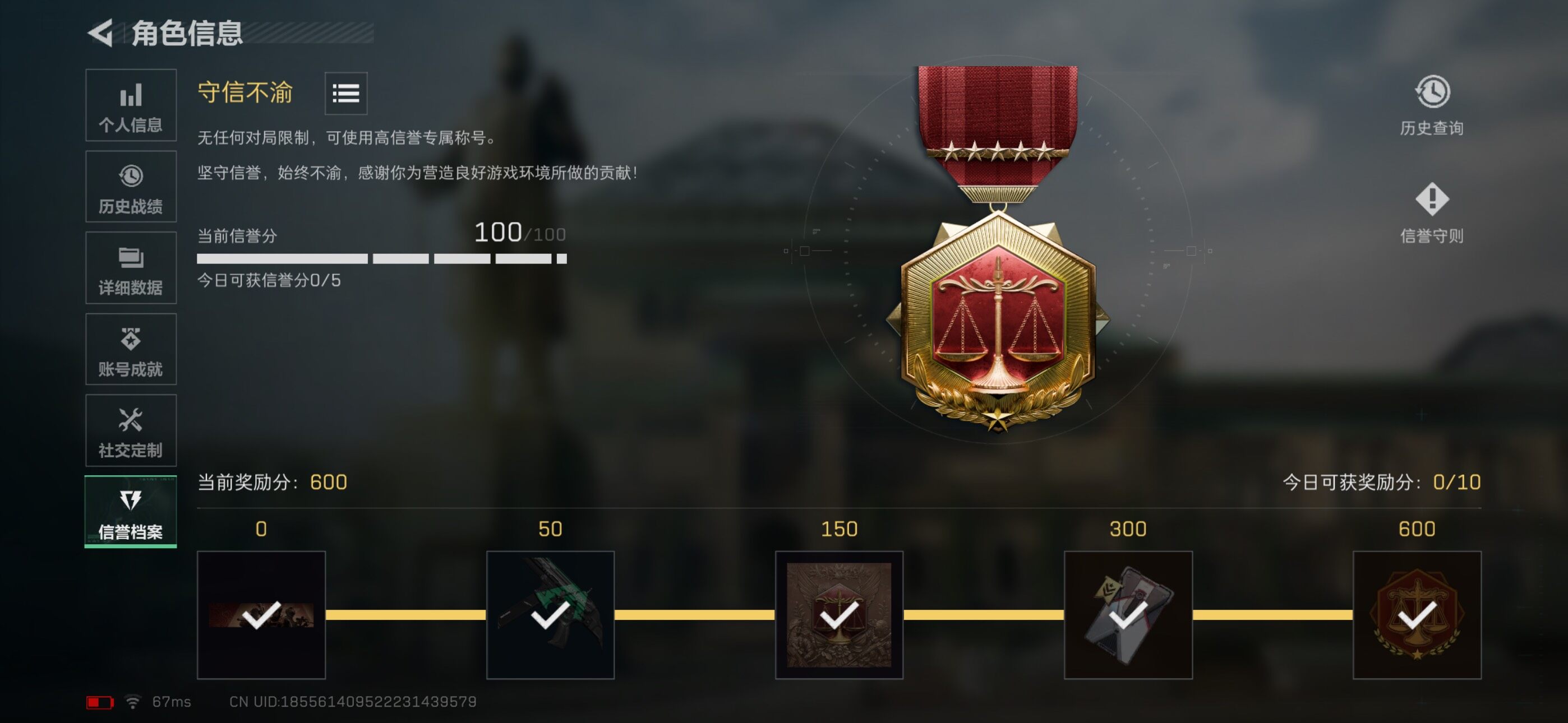Select the 信誉档案 sidebar tab

tap(131, 512)
